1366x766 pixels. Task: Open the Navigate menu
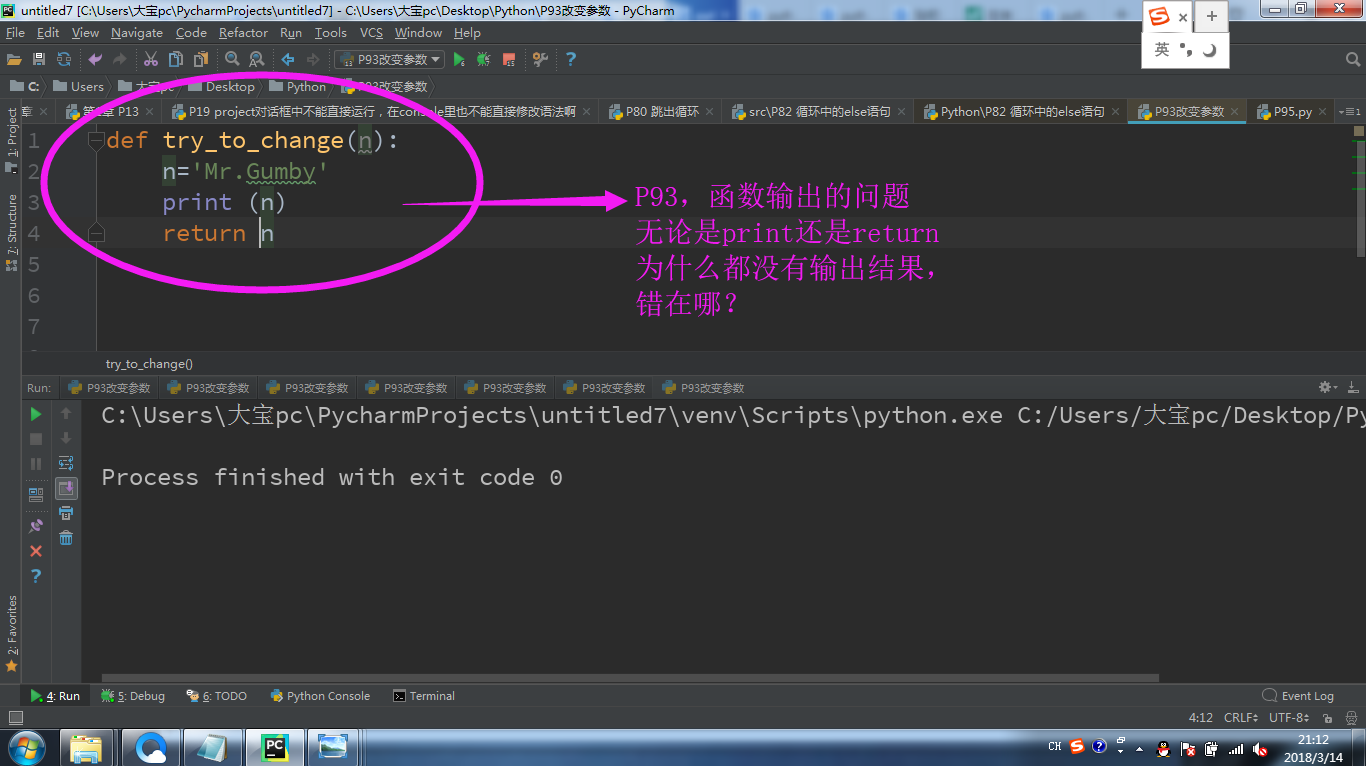tap(137, 33)
